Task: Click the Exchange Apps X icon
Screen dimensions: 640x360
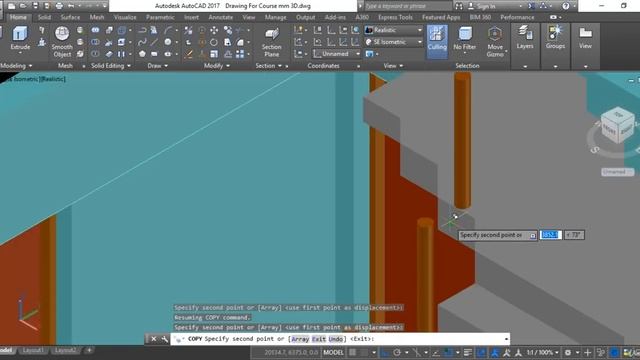Action: (531, 6)
